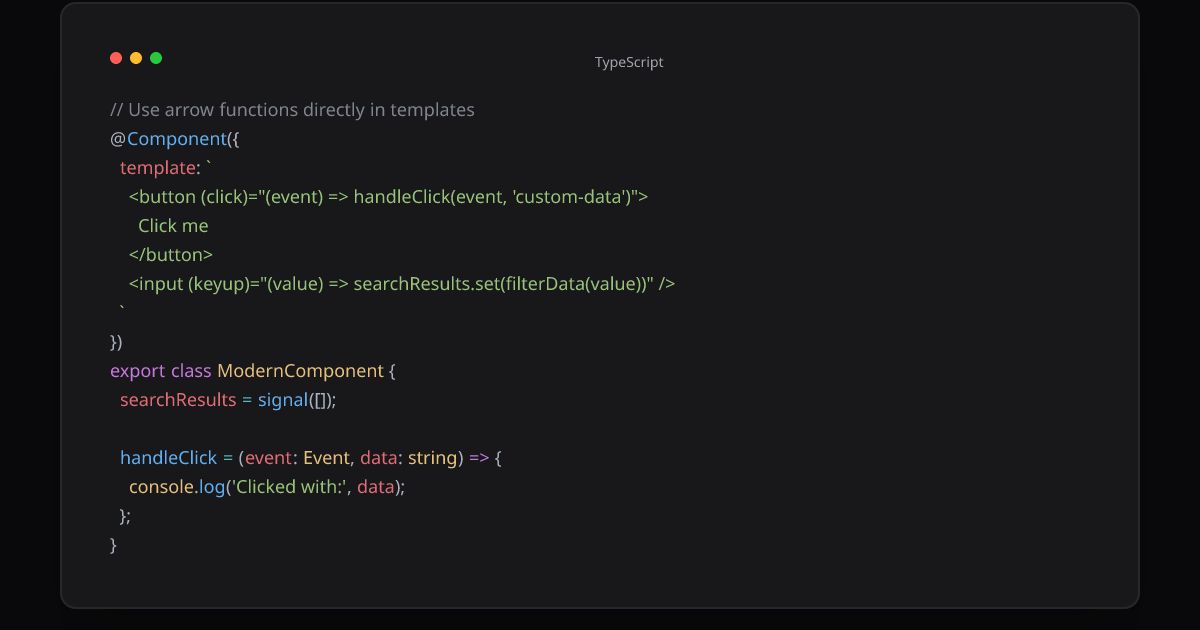The image size is (1200, 630).
Task: Click the console.log 'Clicked with:' line
Action: click(x=267, y=487)
